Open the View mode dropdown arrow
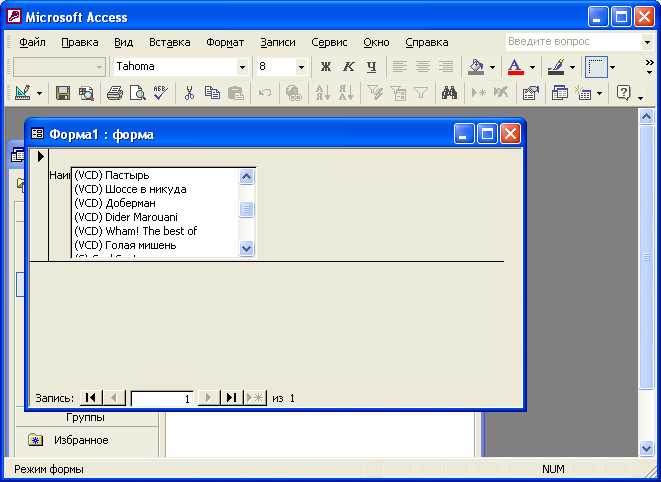This screenshot has height=482, width=661. click(x=39, y=93)
